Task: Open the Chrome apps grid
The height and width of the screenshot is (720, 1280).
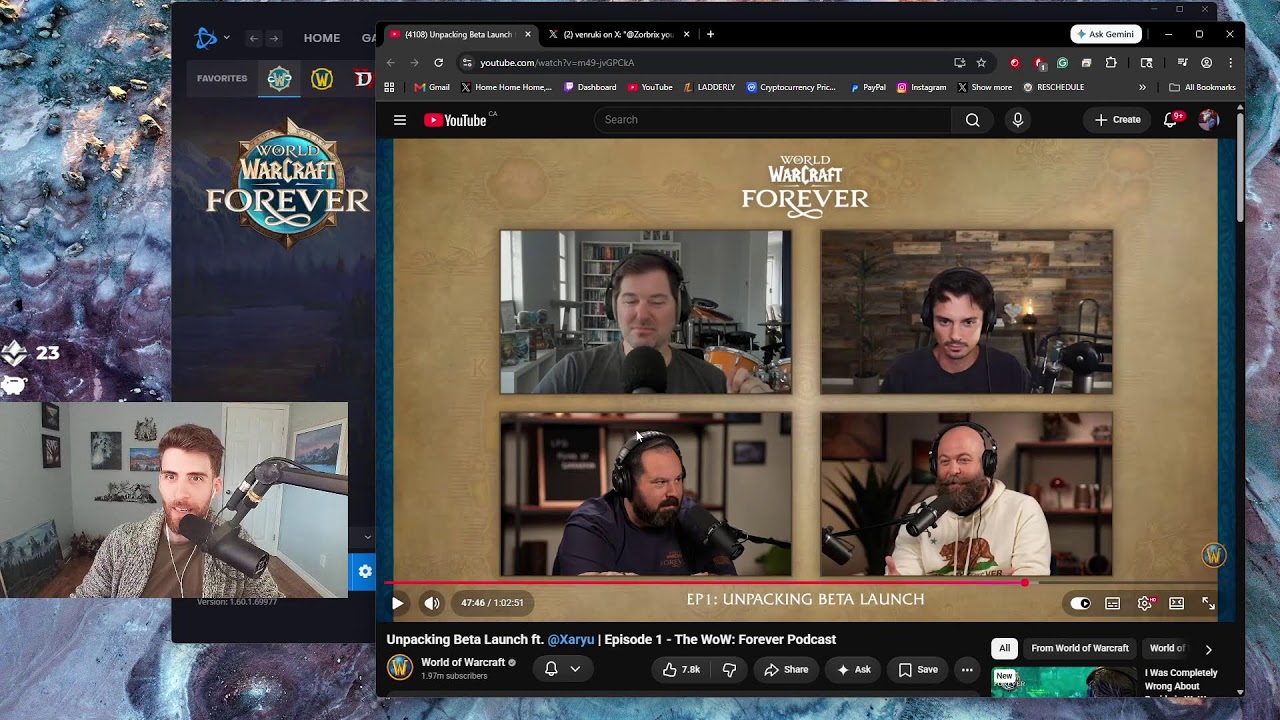Action: point(389,87)
